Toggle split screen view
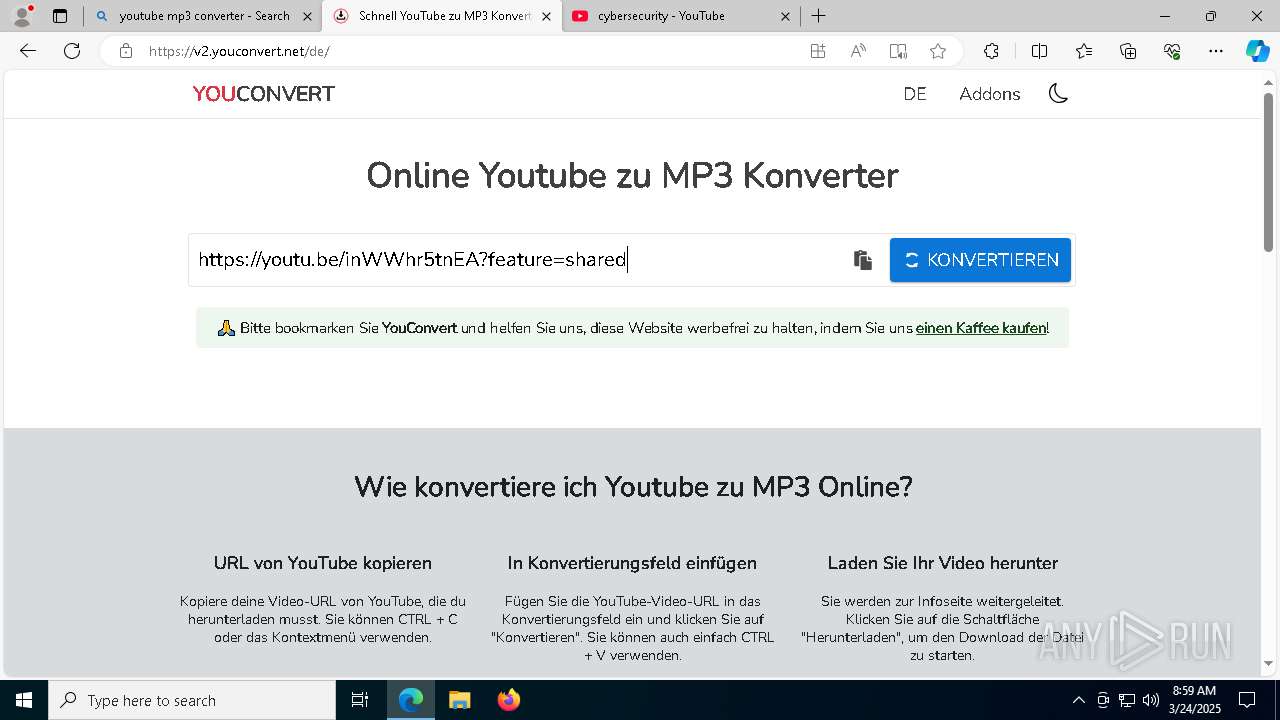 tap(1039, 51)
